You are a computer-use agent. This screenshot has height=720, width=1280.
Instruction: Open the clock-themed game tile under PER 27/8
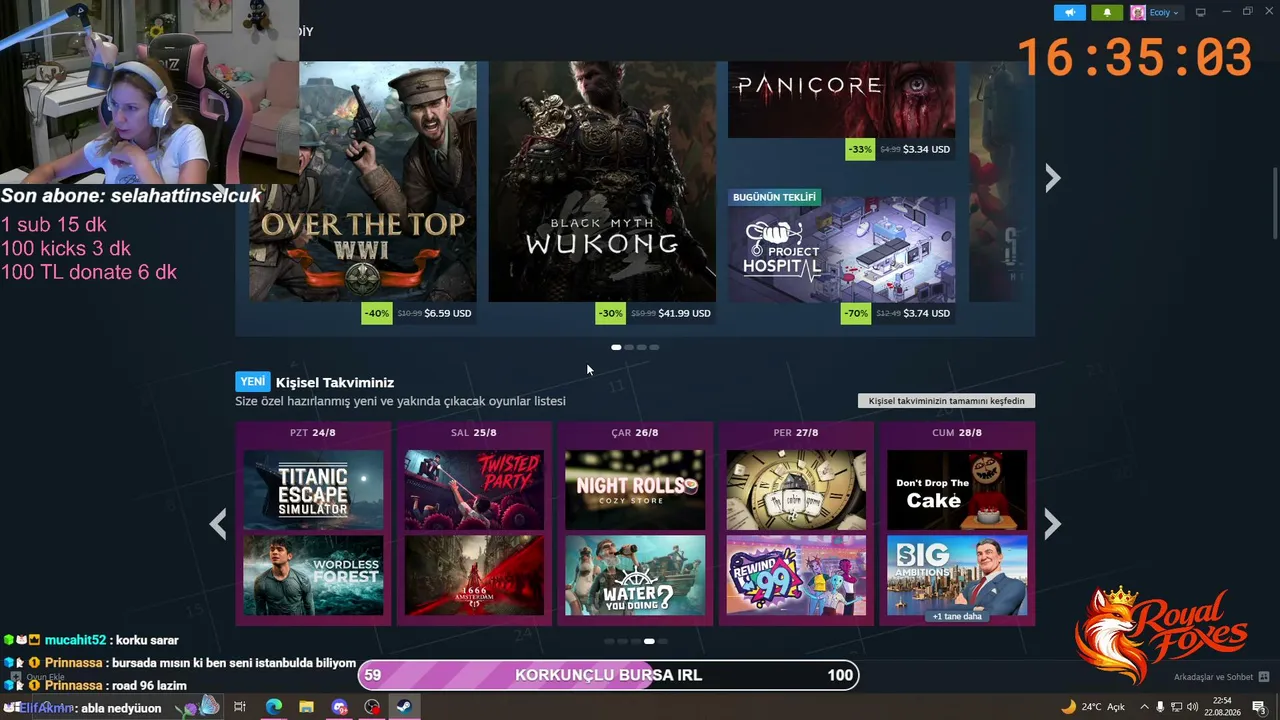click(x=796, y=490)
